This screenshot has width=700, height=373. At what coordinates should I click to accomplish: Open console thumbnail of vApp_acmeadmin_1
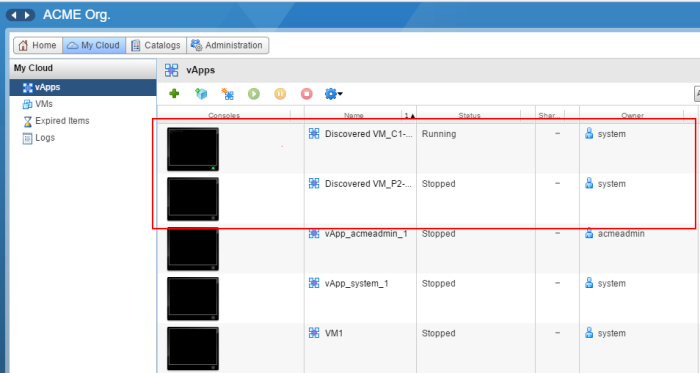(x=193, y=249)
